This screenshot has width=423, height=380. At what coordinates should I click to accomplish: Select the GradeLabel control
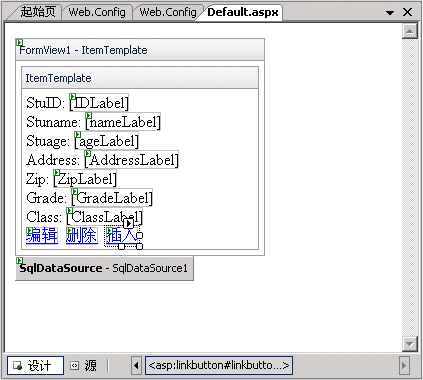pos(112,198)
